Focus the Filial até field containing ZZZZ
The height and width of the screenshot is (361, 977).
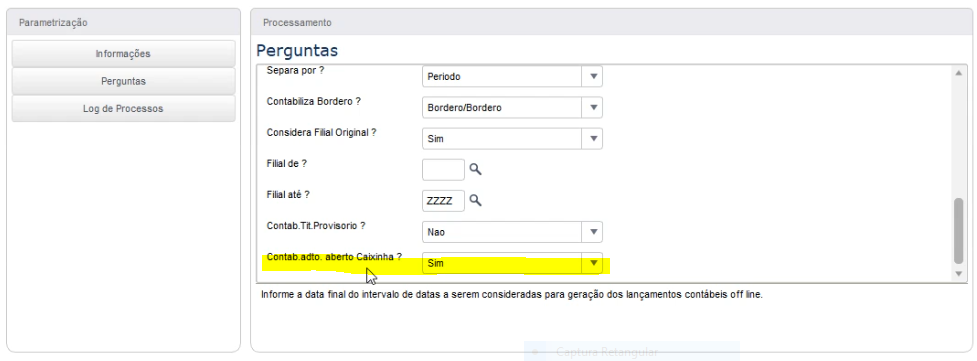pos(444,201)
